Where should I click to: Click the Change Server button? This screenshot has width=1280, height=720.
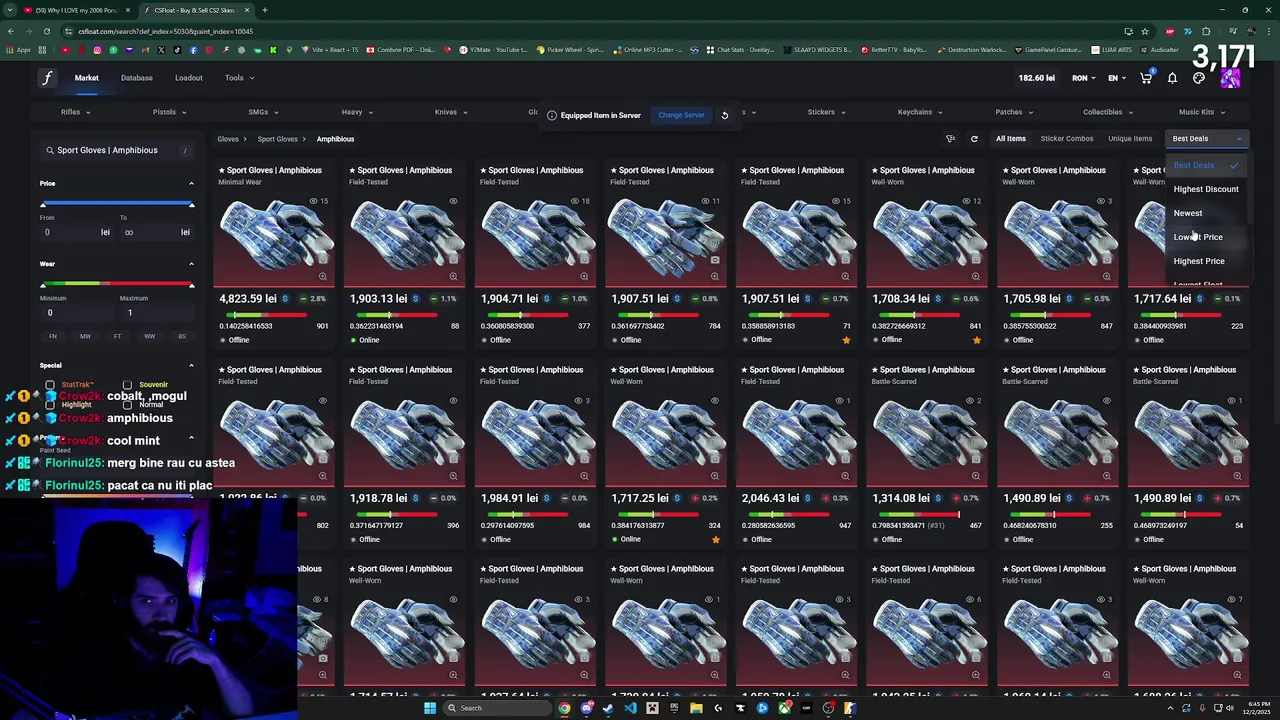coord(681,115)
